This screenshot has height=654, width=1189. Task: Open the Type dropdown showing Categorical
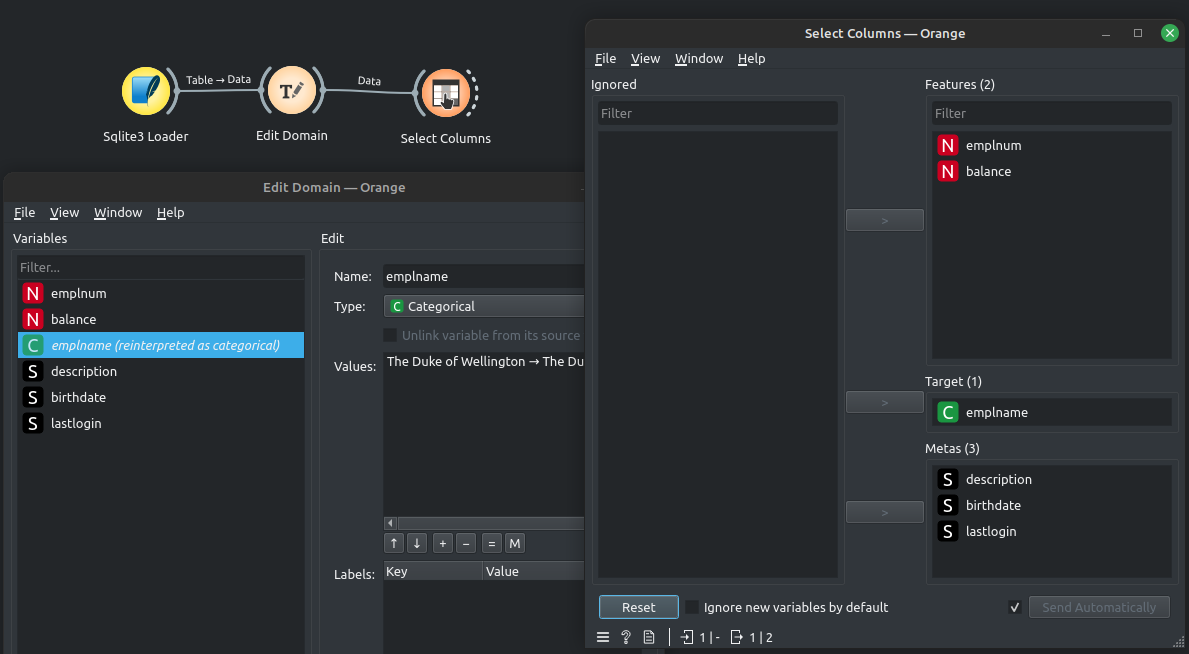click(483, 306)
